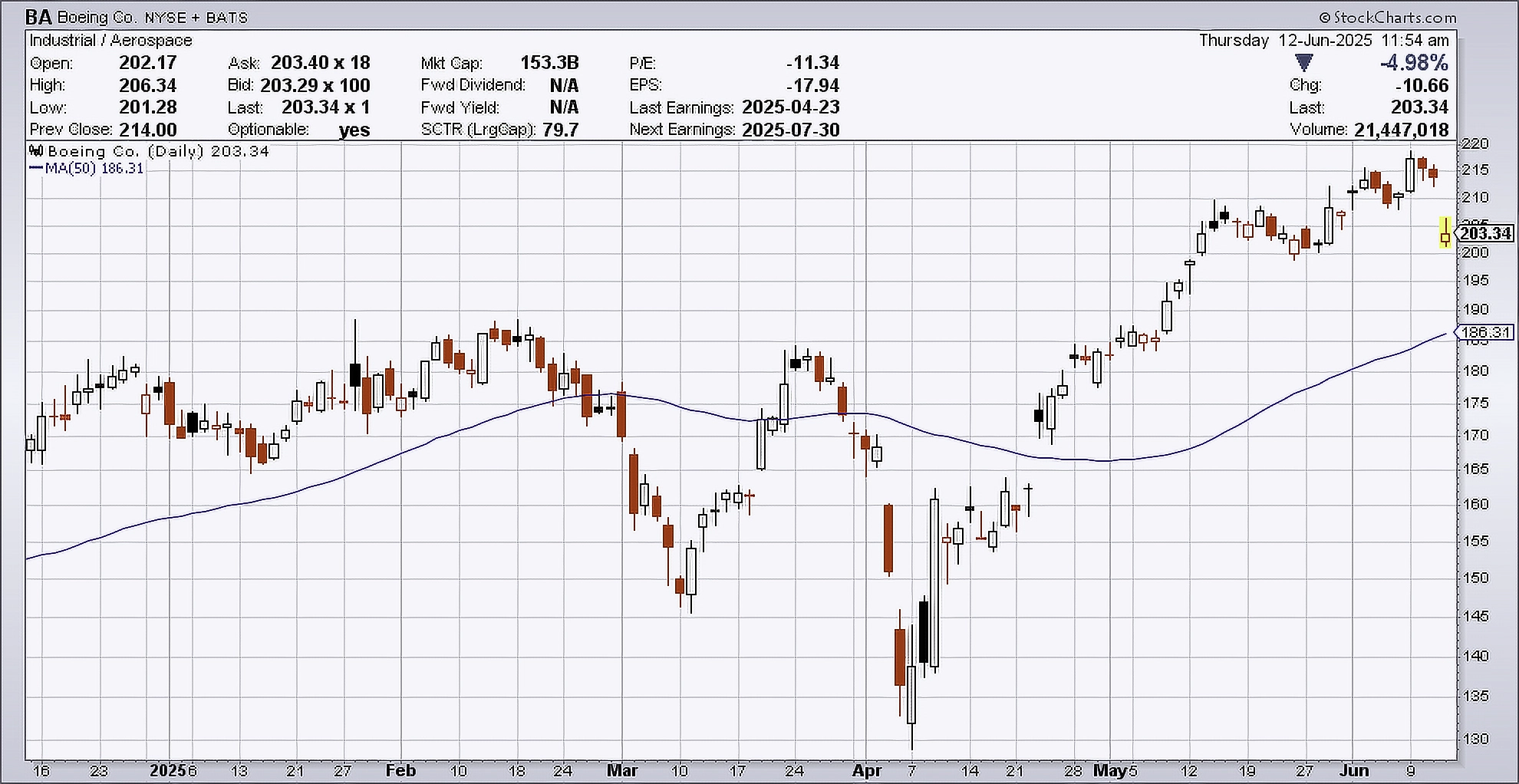Select the High value 206.34
Viewport: 1519px width, 784px height.
point(147,85)
